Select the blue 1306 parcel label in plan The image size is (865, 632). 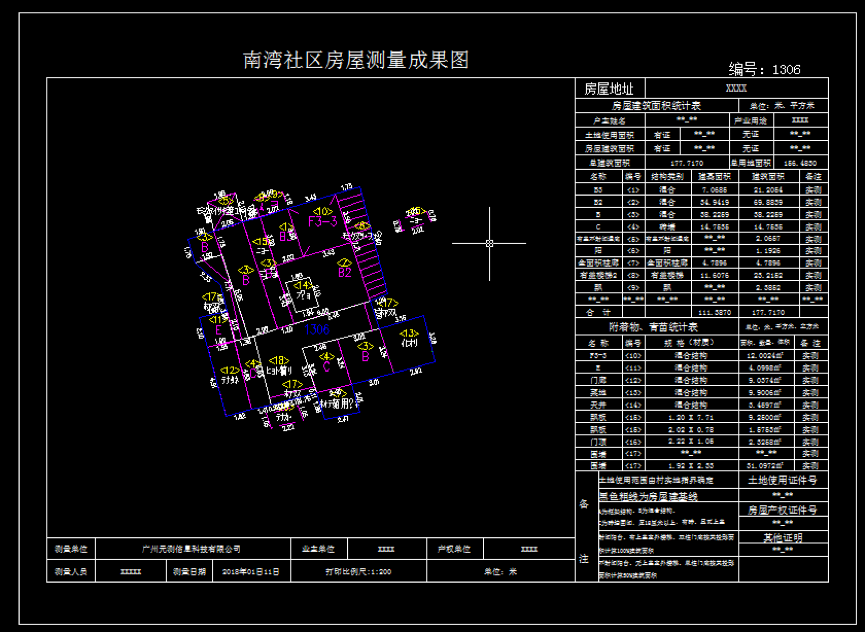(317, 329)
